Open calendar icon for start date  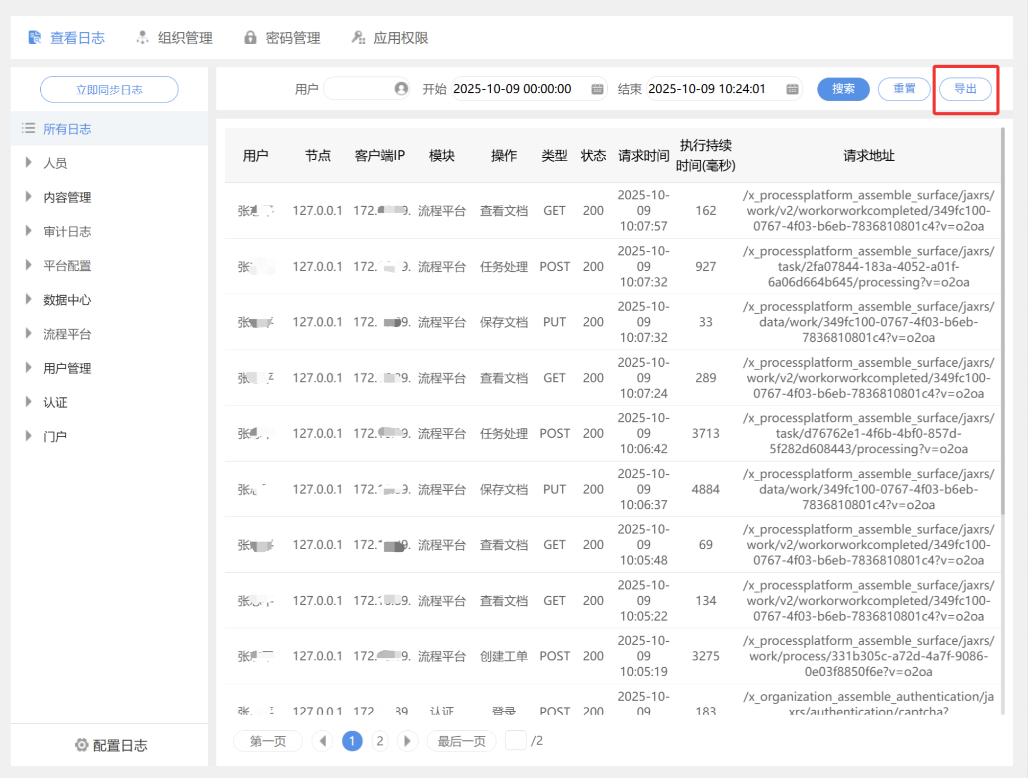598,89
